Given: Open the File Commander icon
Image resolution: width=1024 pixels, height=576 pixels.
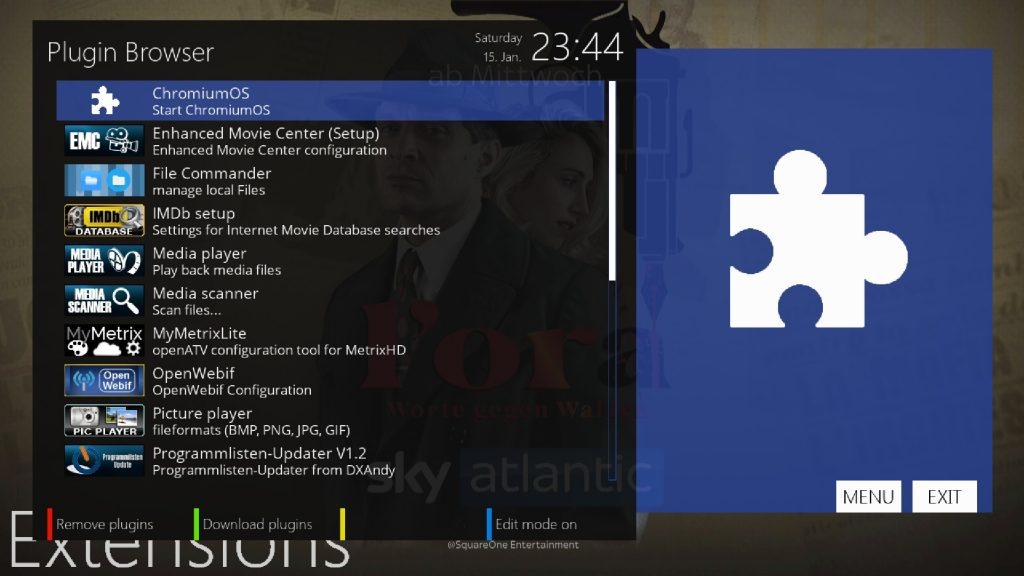Looking at the screenshot, I should coord(103,180).
